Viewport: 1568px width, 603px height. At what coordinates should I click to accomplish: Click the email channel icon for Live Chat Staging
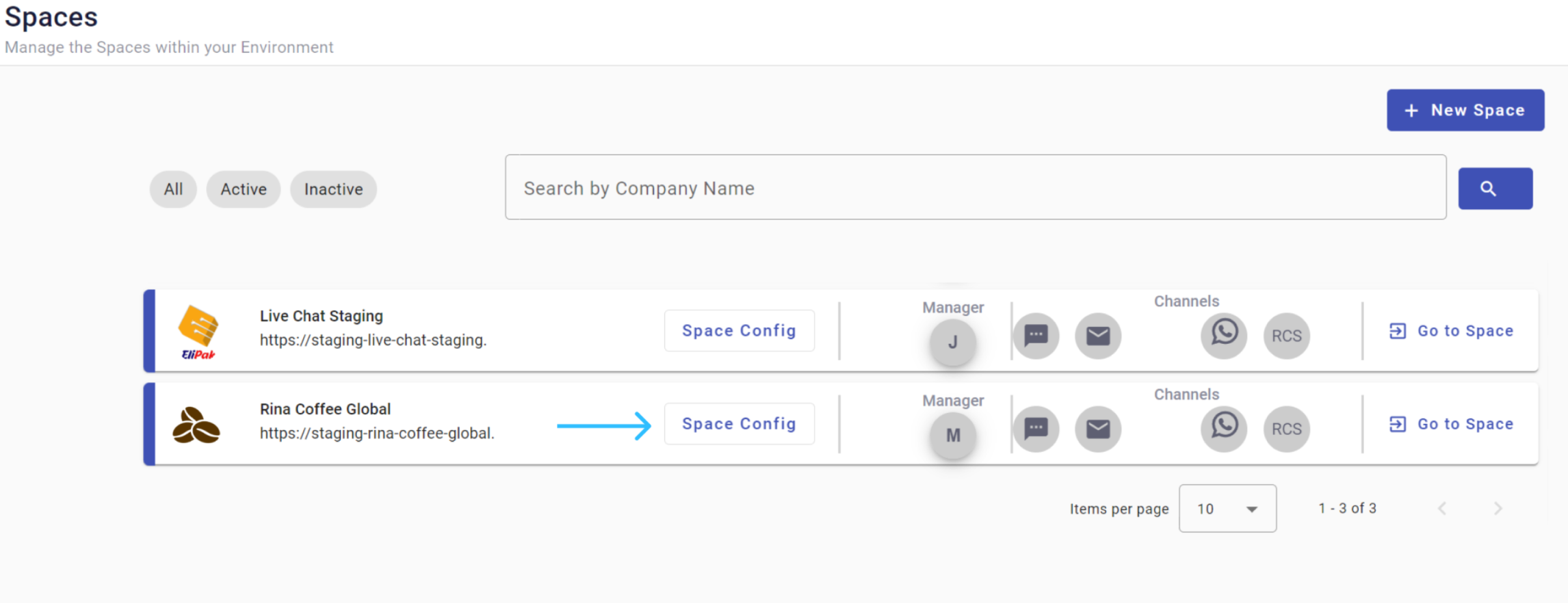(1098, 336)
